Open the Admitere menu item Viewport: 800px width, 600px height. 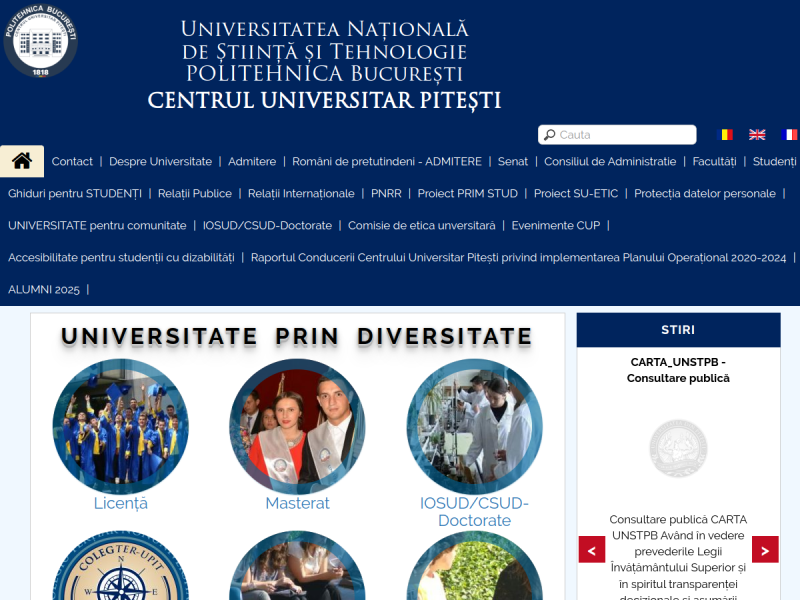tap(252, 161)
